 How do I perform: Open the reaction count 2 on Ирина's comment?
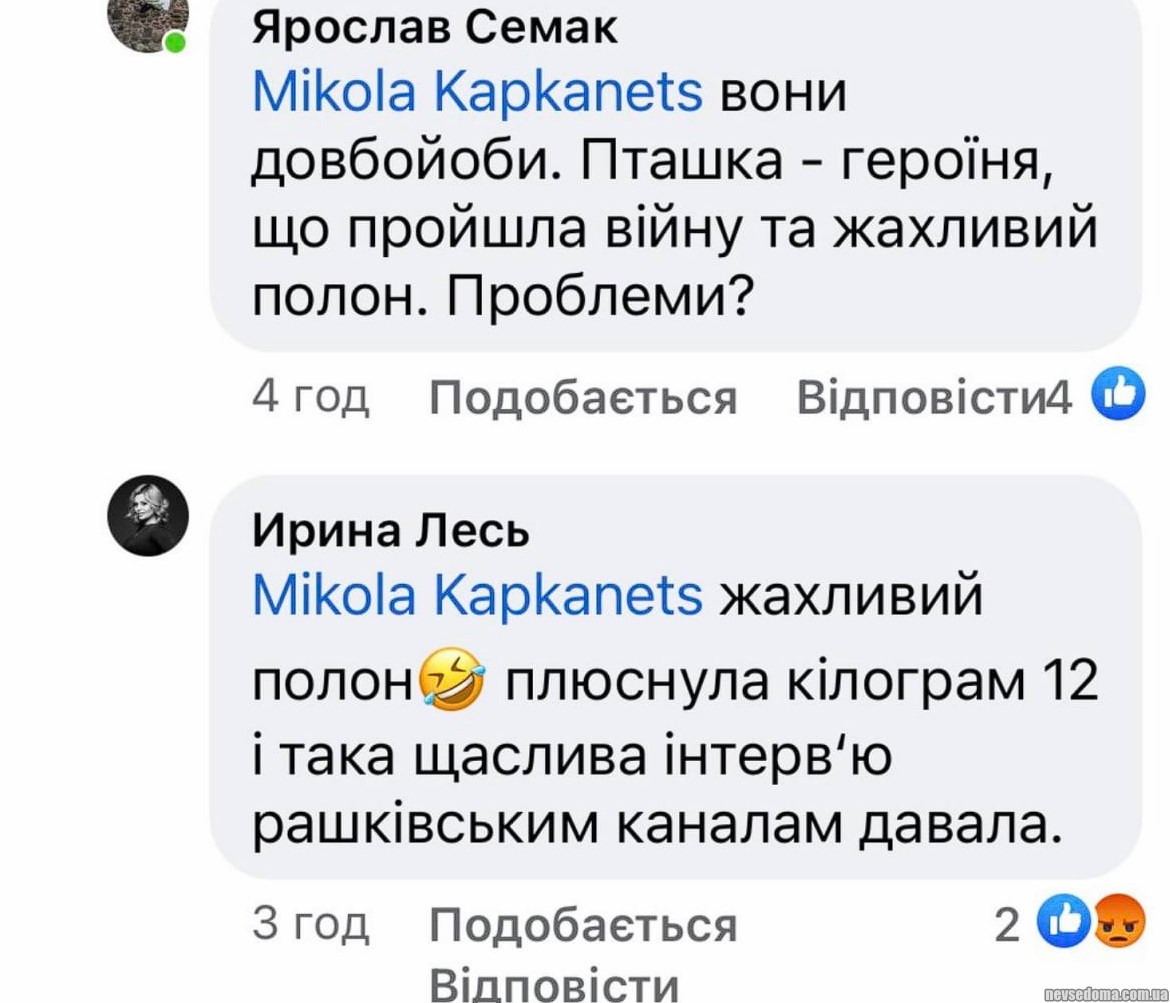pos(1007,927)
